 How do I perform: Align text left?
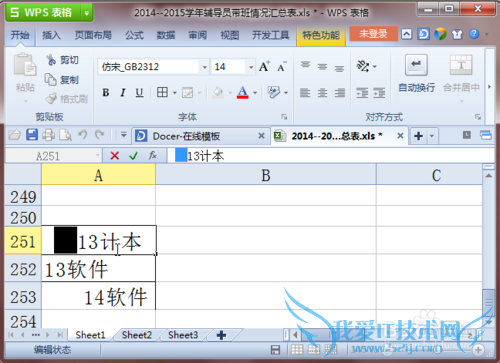305,92
